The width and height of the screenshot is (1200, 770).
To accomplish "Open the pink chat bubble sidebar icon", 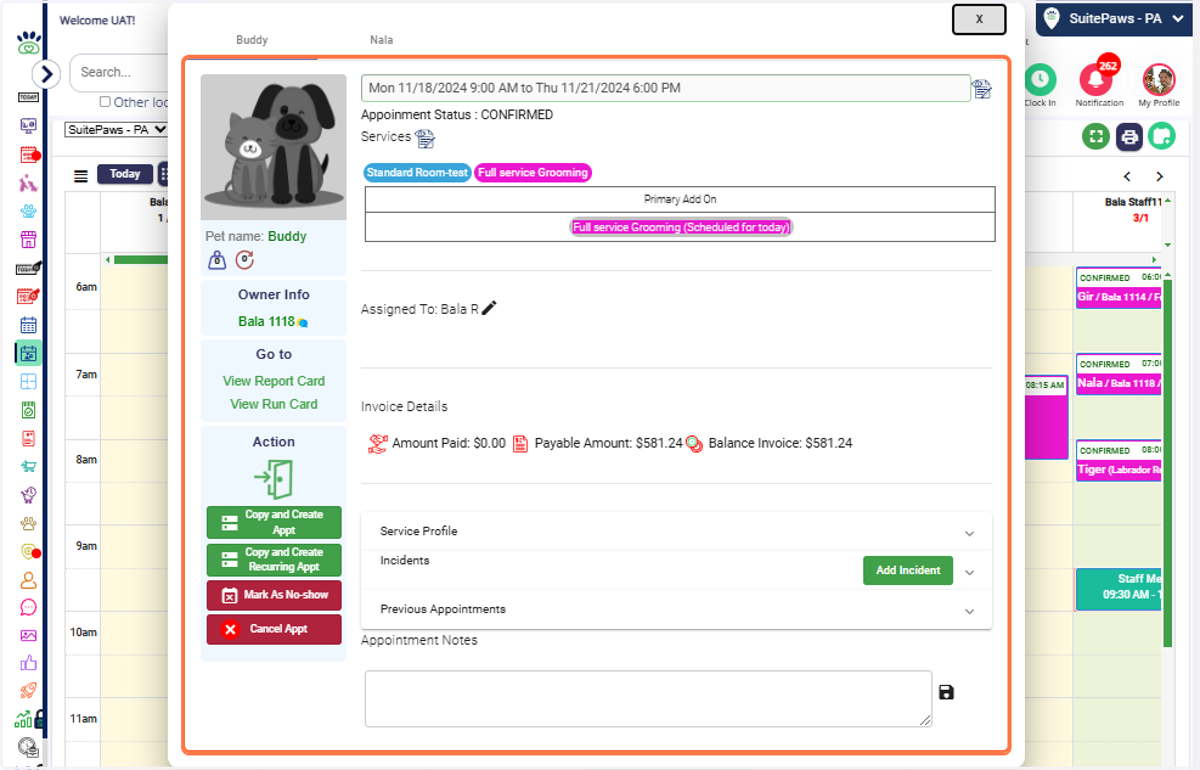I will pos(28,607).
